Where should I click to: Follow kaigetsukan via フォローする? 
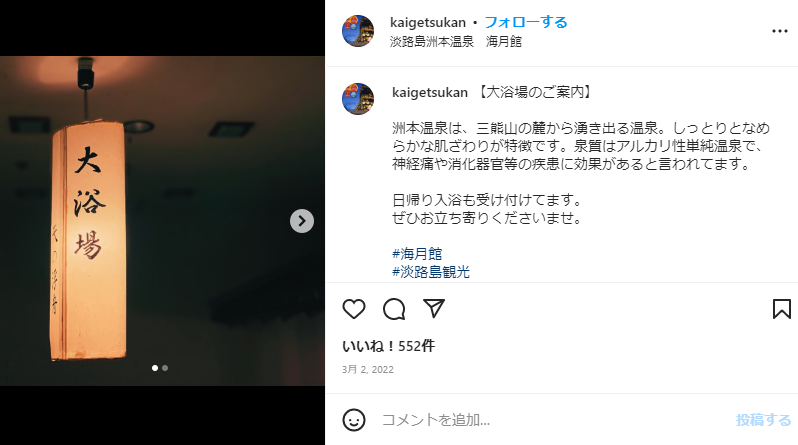pos(526,22)
